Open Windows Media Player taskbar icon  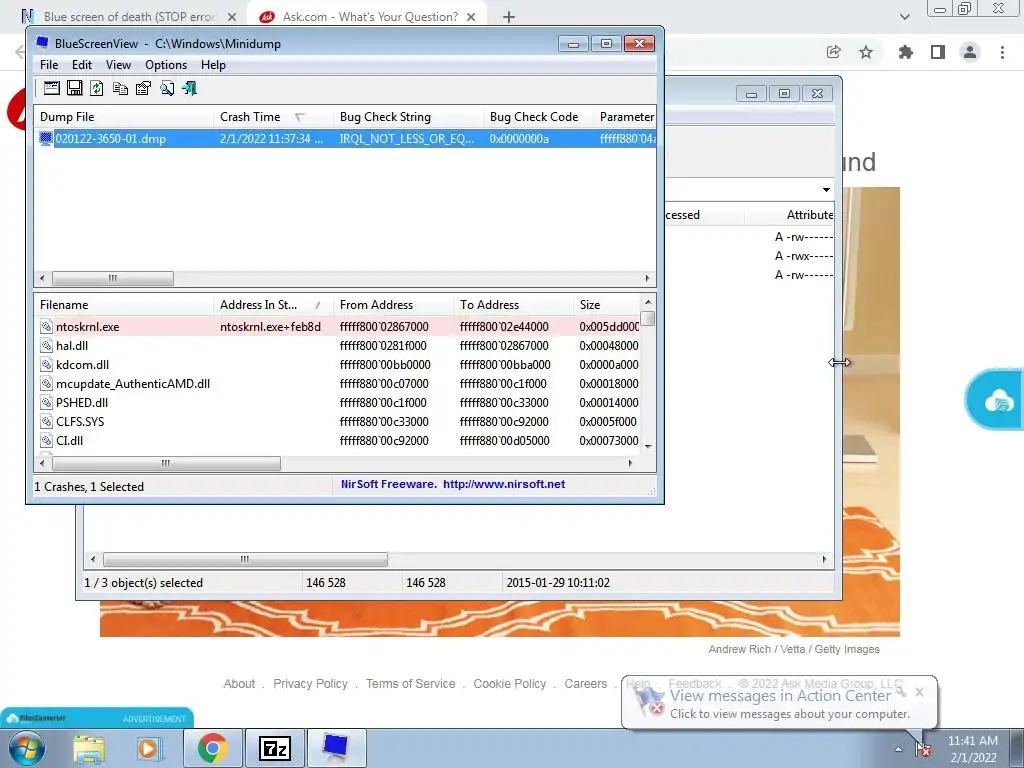(149, 748)
